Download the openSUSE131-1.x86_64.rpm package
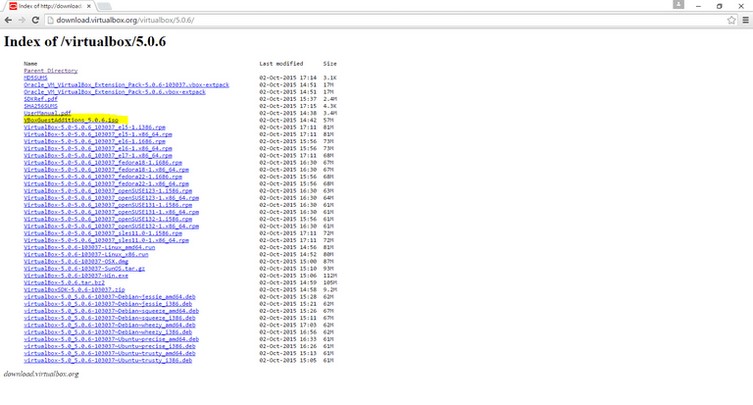Image resolution: width=753 pixels, height=405 pixels. pyautogui.click(x=111, y=211)
